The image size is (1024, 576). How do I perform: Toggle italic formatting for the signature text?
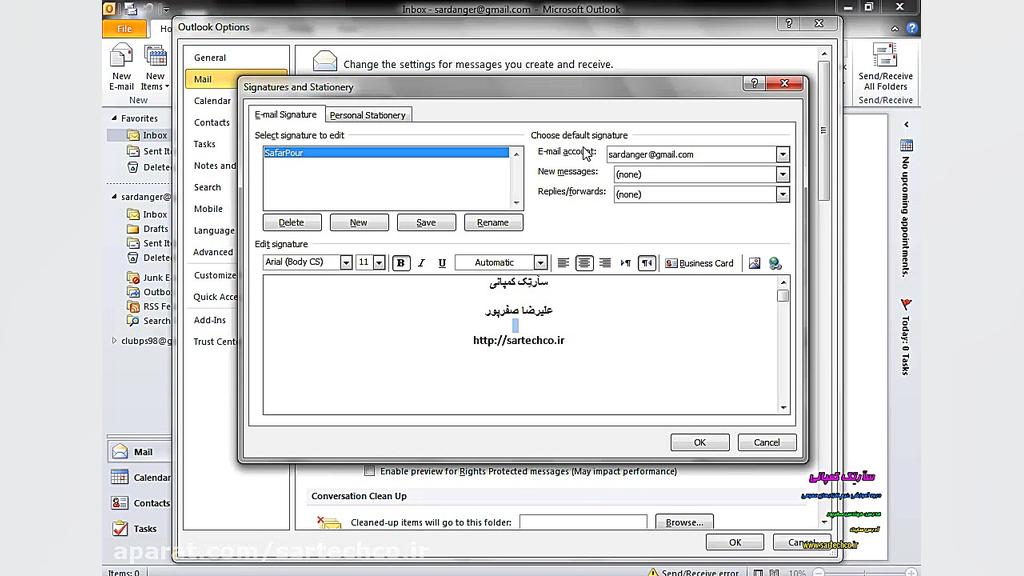coord(421,263)
